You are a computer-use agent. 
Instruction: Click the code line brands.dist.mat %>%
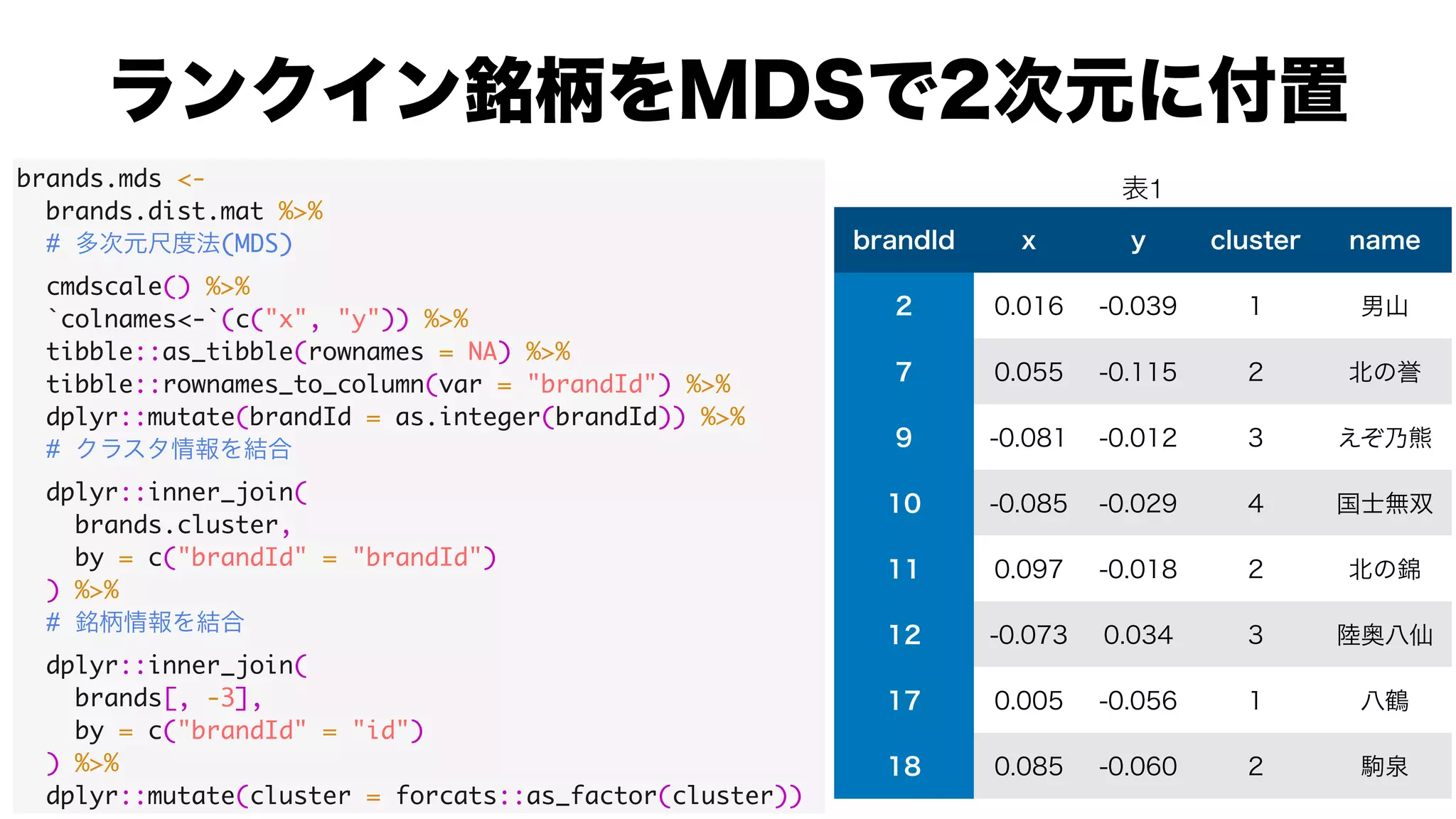click(184, 211)
